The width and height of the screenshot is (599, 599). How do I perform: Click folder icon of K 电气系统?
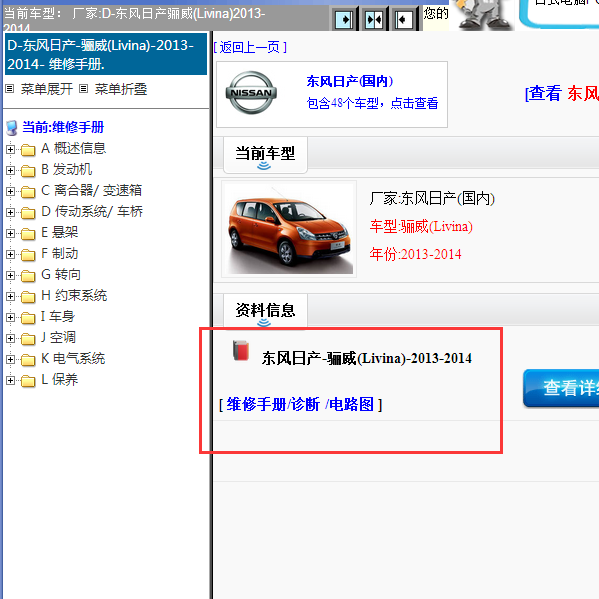(x=28, y=360)
